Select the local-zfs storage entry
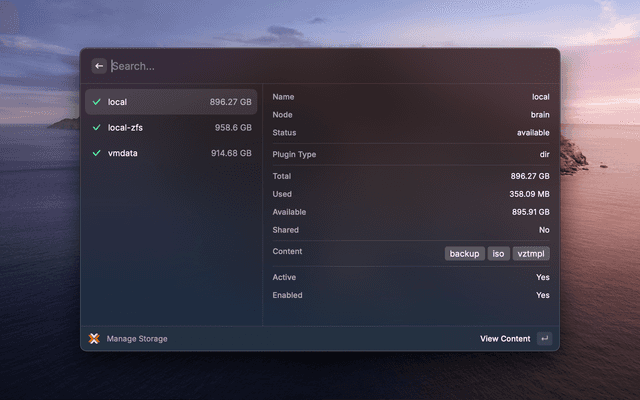The image size is (640, 400). click(x=170, y=128)
